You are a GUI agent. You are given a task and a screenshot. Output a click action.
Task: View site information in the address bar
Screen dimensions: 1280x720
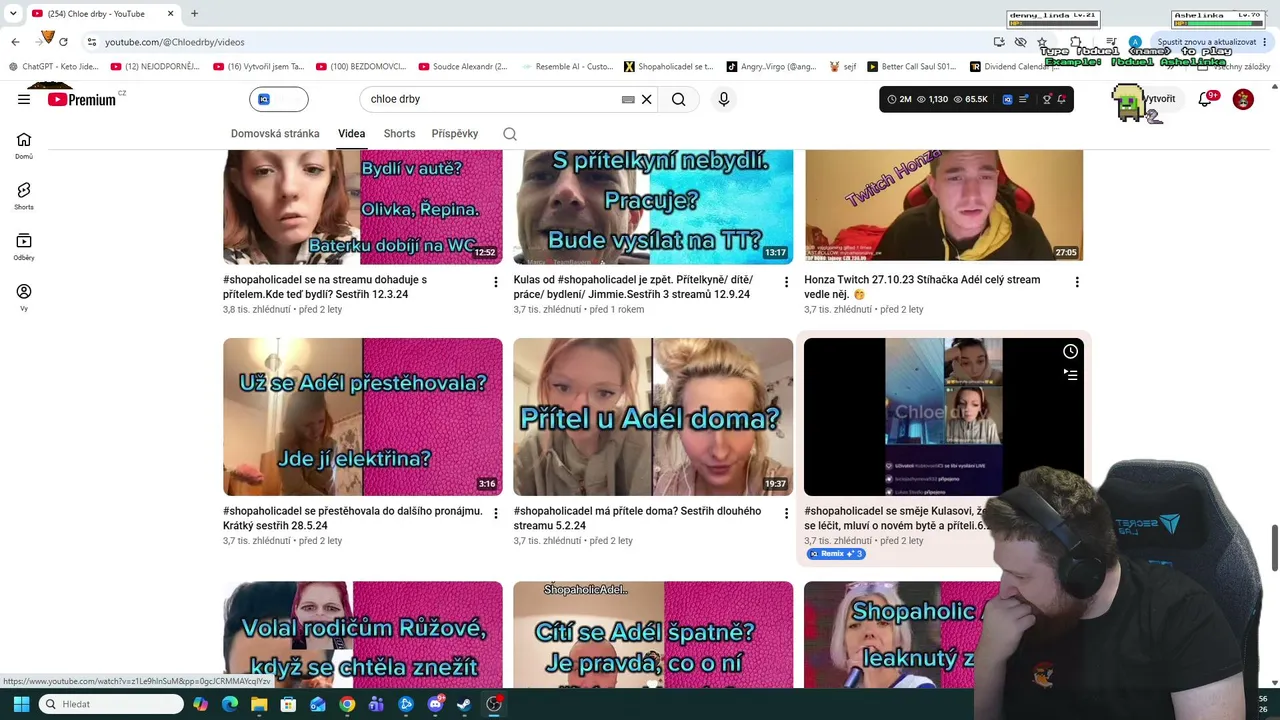coord(91,42)
